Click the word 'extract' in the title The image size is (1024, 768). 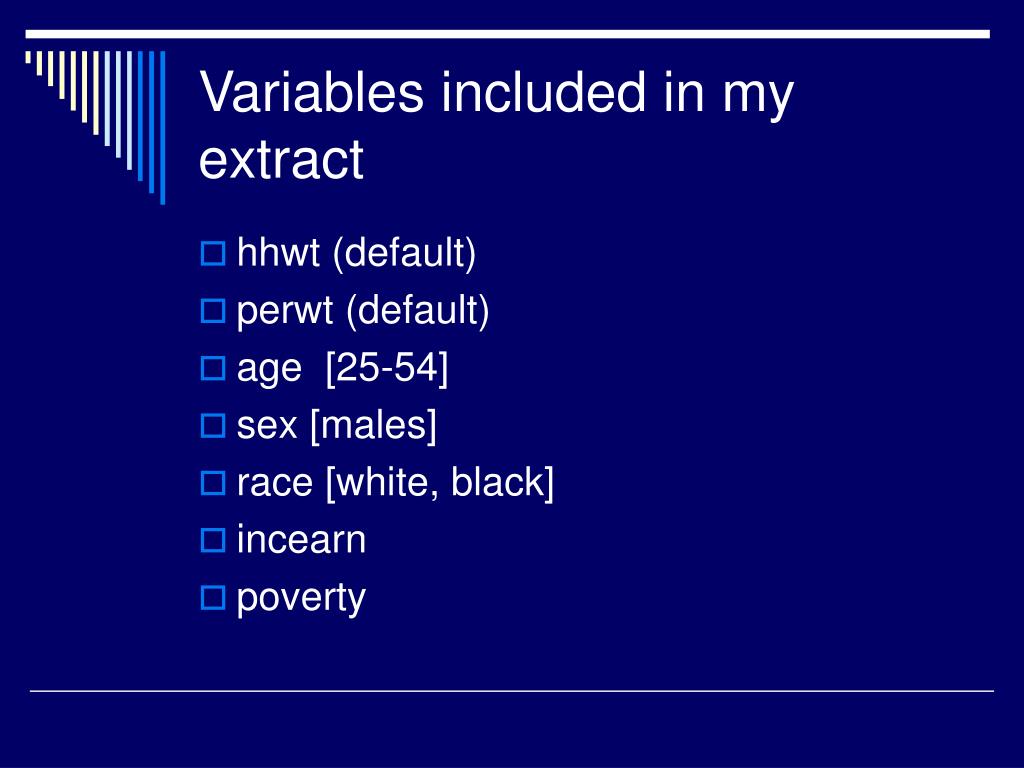[281, 159]
